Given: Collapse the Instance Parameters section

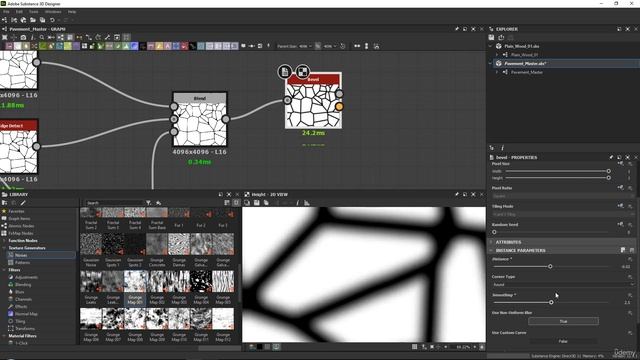Looking at the screenshot, I should (x=491, y=250).
